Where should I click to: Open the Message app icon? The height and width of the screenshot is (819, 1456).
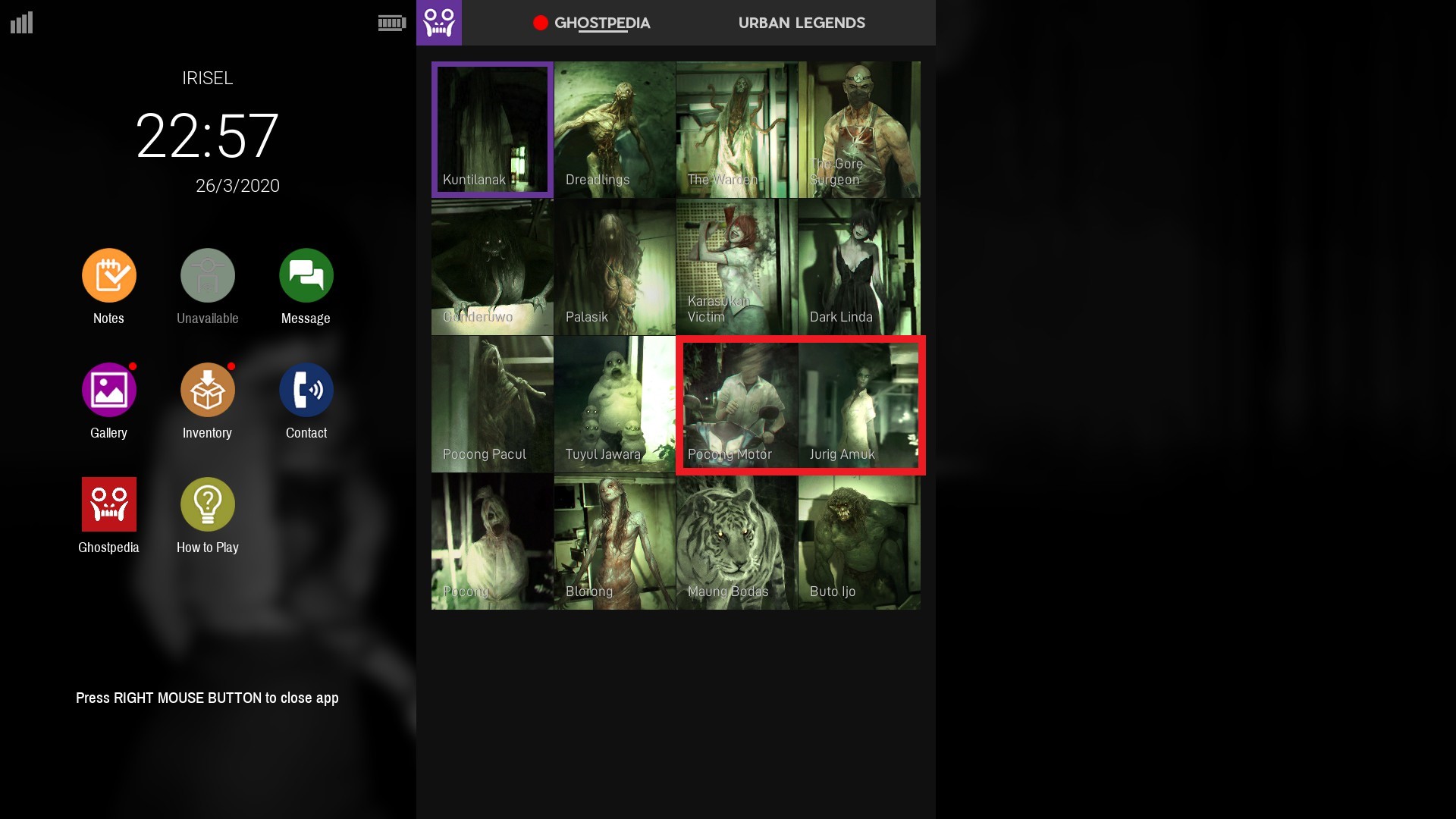point(306,276)
